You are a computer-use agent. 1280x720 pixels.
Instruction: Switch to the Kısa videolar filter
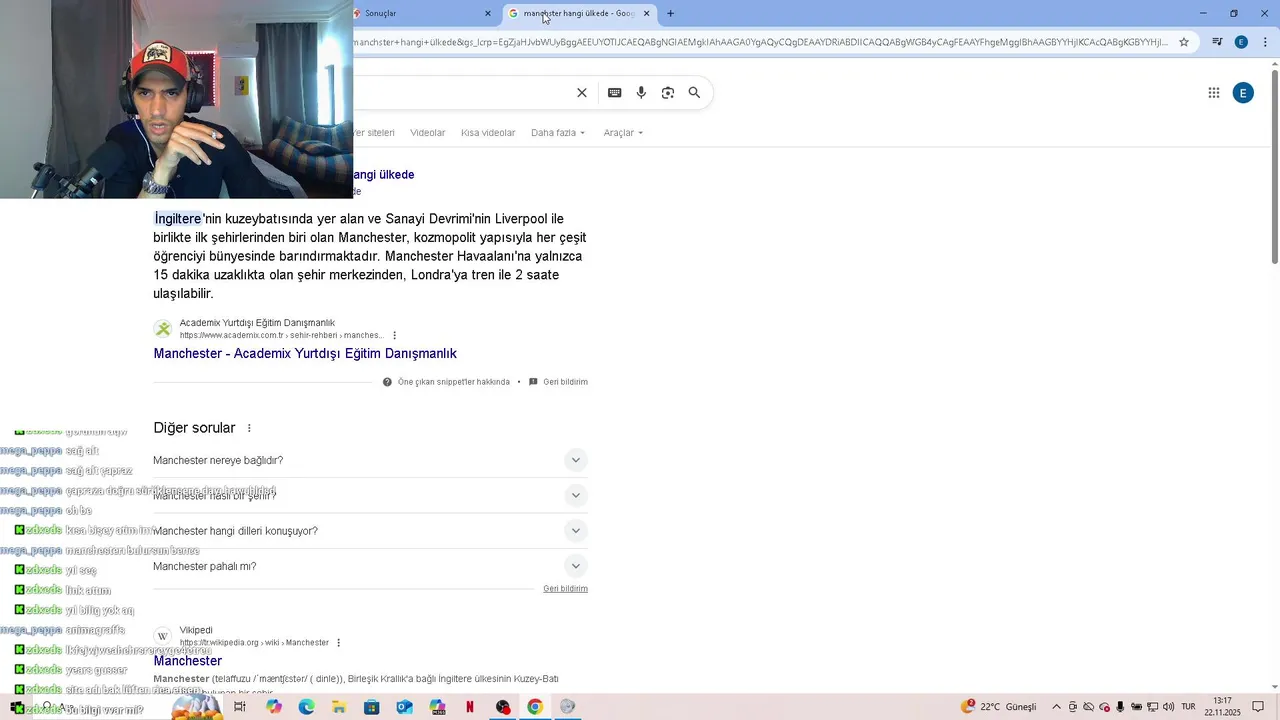point(488,133)
